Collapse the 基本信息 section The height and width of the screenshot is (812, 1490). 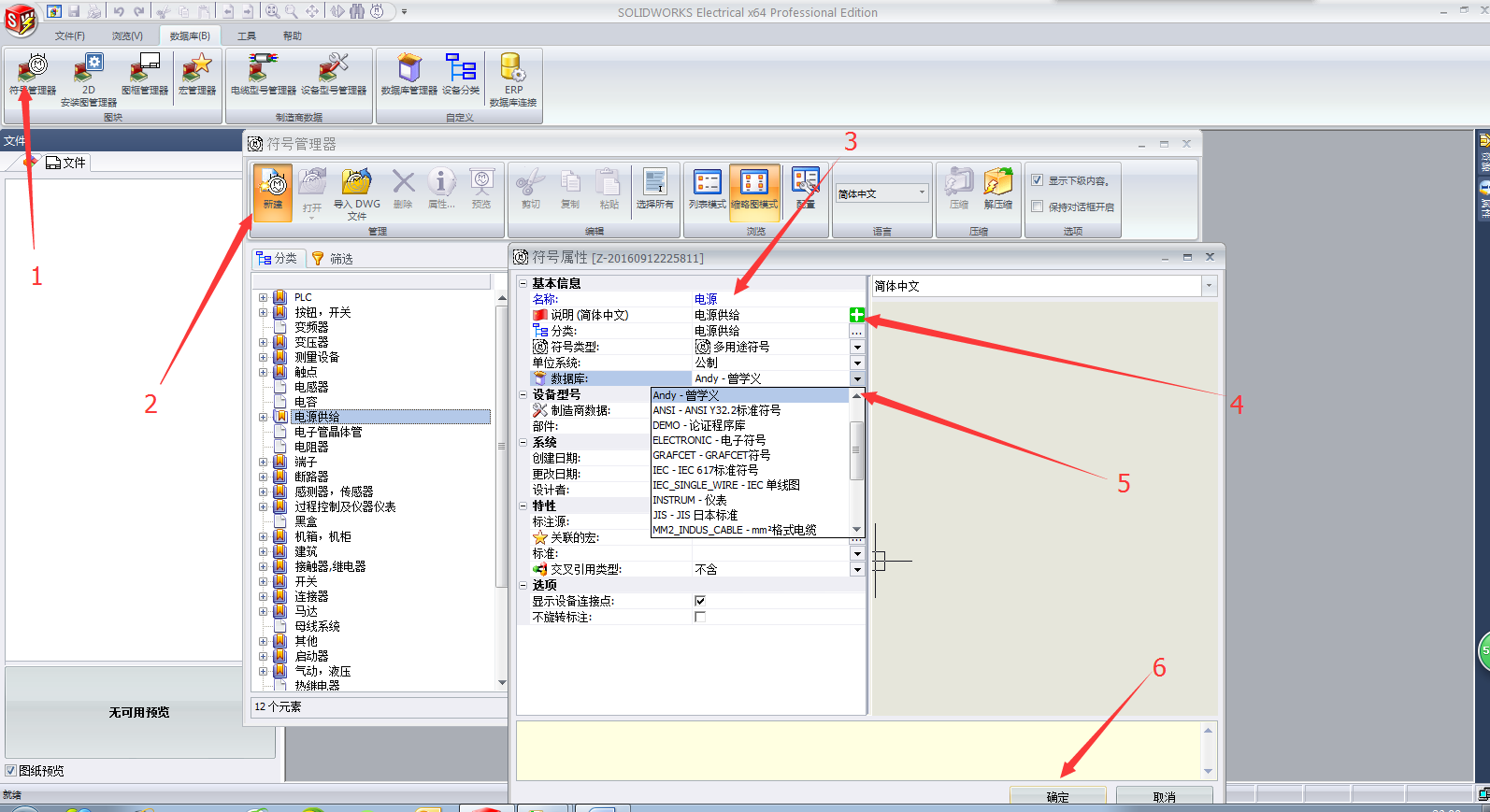(x=523, y=283)
